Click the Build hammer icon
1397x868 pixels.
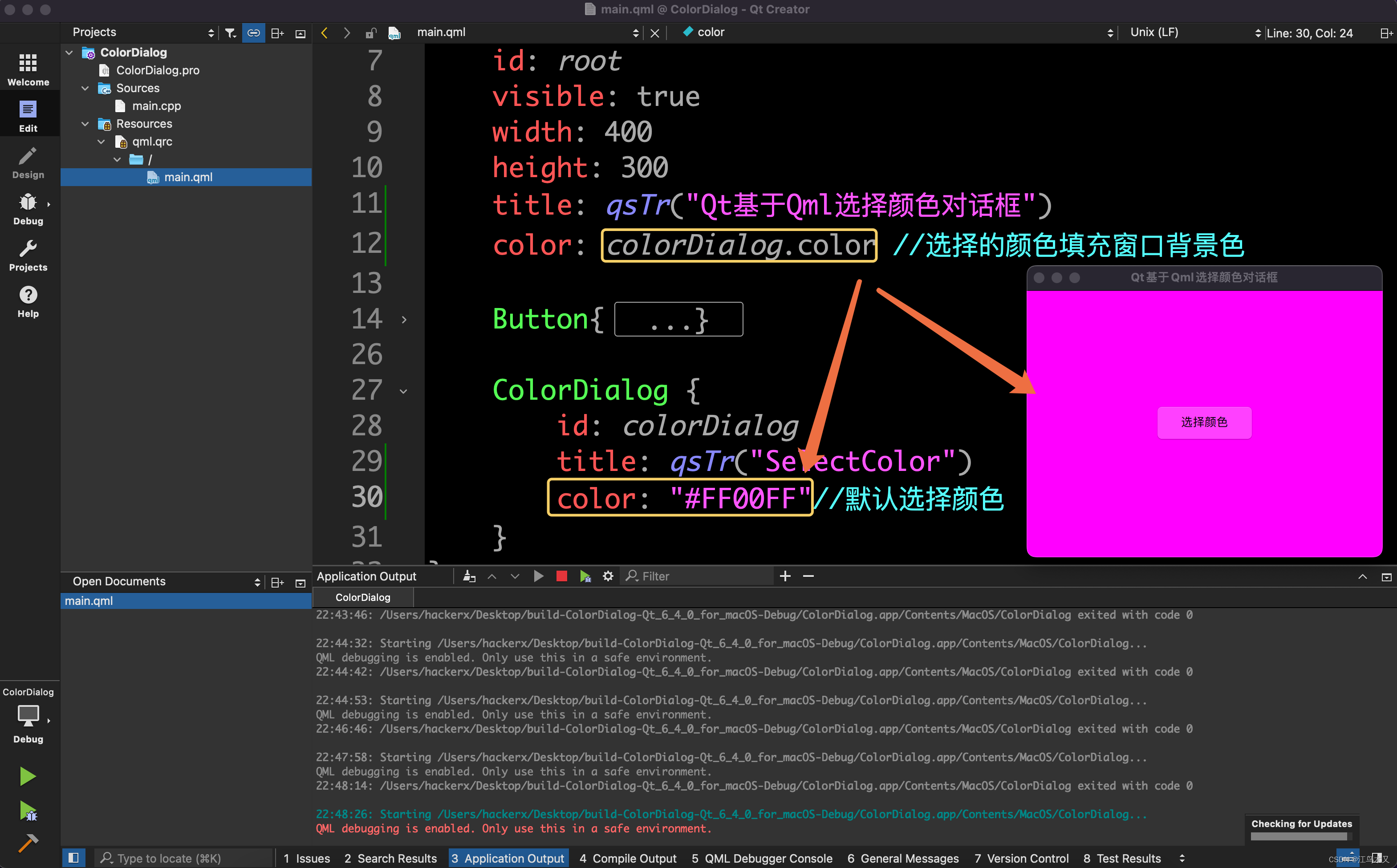pyautogui.click(x=28, y=843)
